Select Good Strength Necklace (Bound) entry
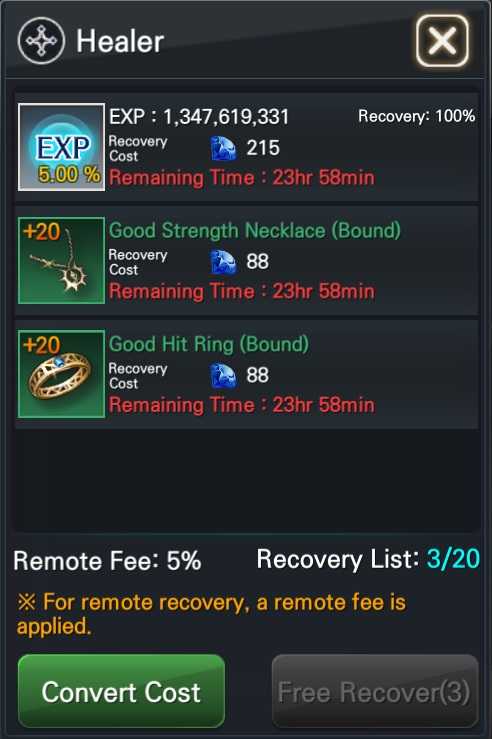The height and width of the screenshot is (739, 492). (x=247, y=260)
